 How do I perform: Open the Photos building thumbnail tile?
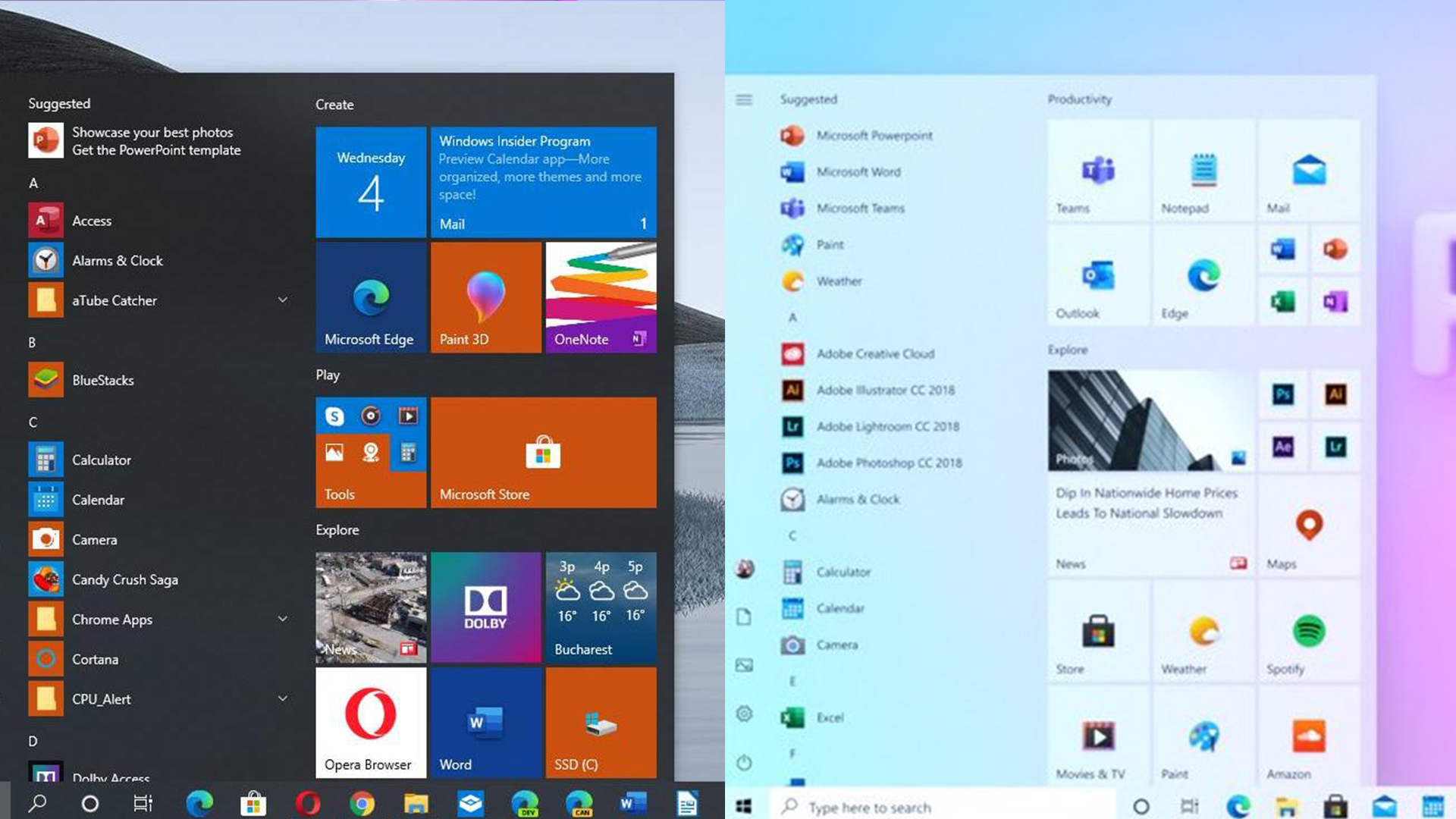click(1151, 421)
